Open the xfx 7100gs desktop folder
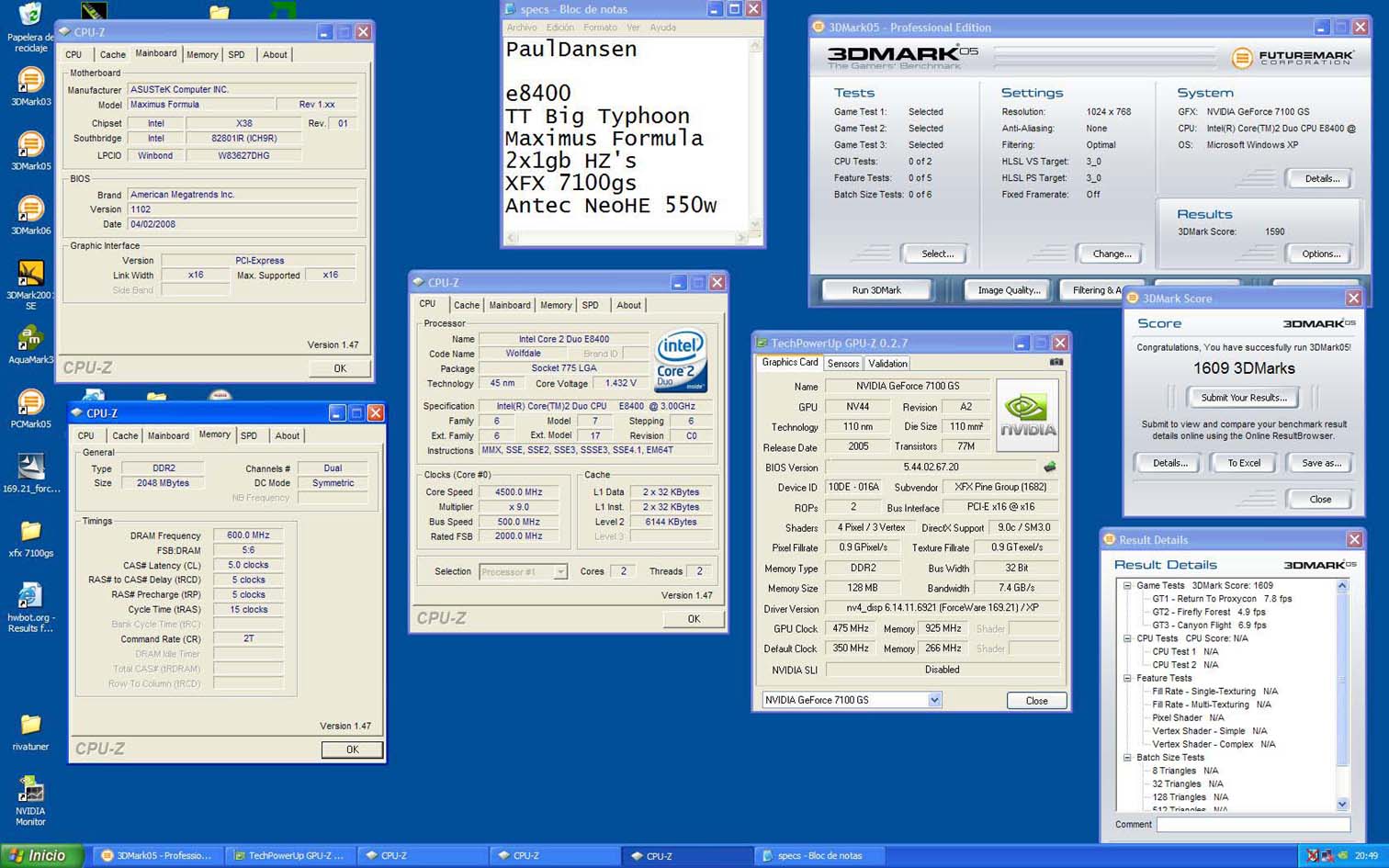Viewport: 1389px width, 868px height. point(30,538)
